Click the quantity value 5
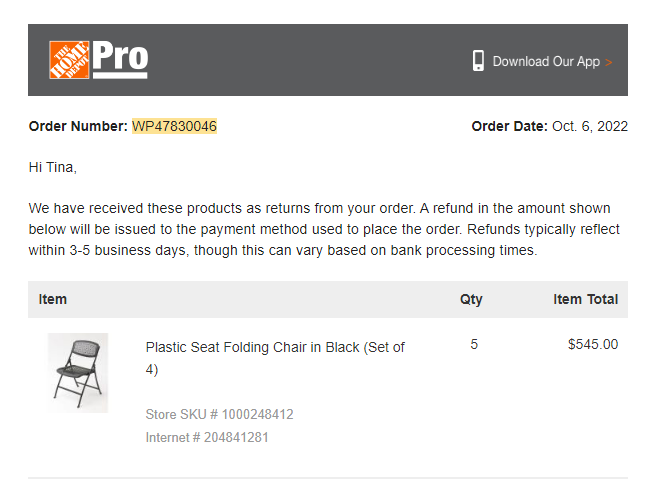 [x=474, y=344]
